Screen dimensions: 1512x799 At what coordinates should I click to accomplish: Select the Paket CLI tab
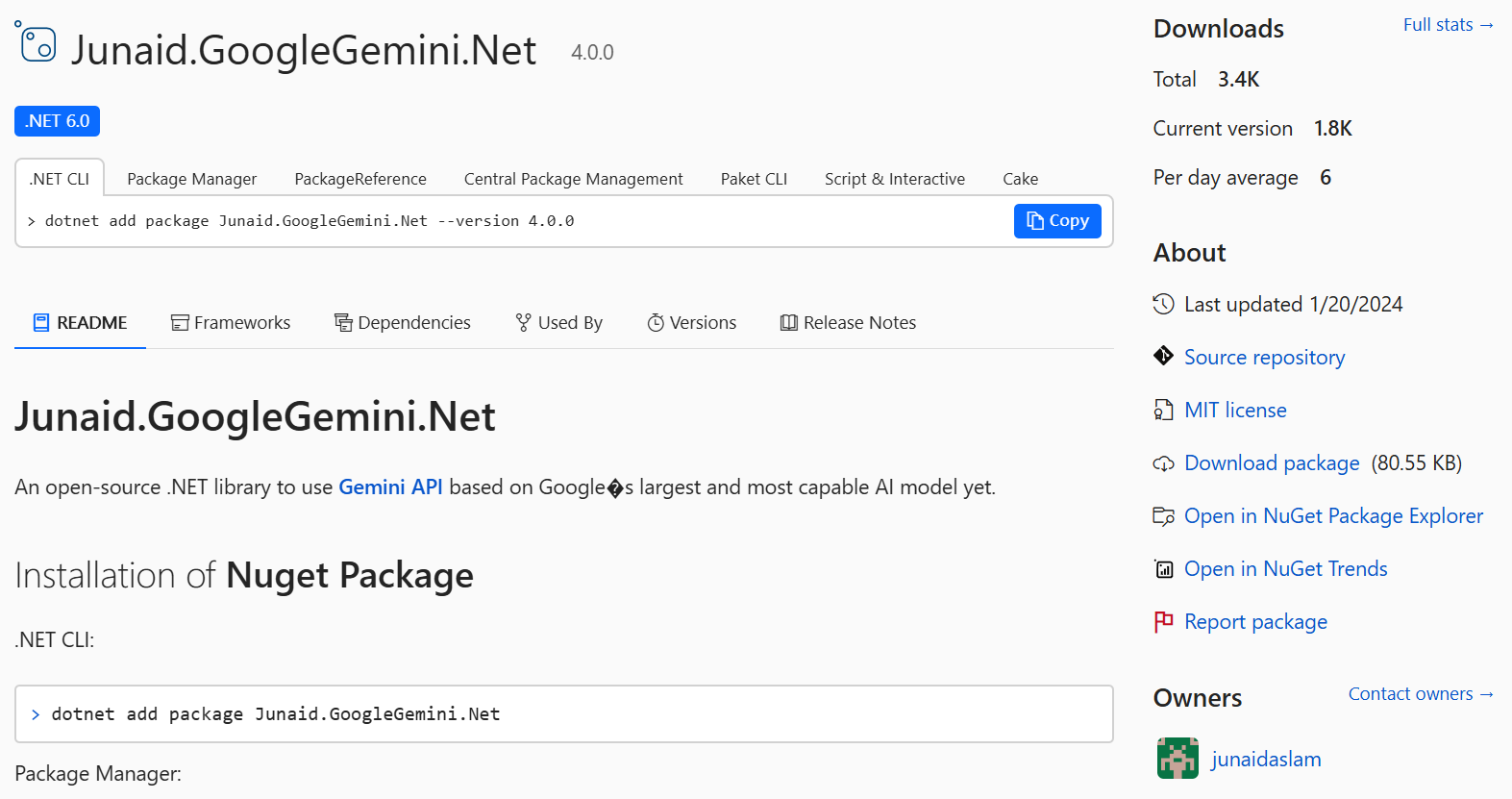[754, 179]
